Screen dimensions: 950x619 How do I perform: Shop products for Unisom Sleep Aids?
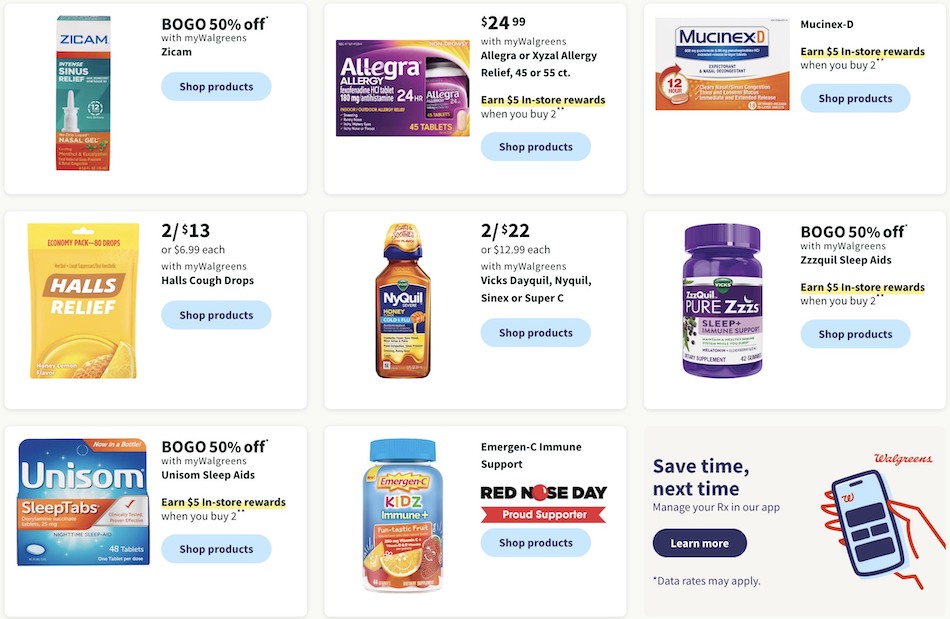(x=216, y=549)
